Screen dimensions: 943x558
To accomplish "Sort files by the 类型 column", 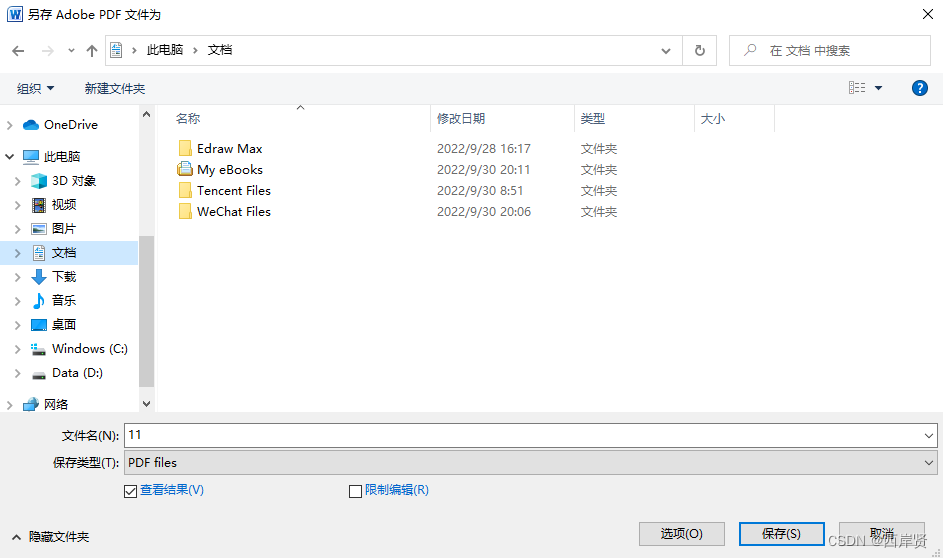I will pos(592,118).
